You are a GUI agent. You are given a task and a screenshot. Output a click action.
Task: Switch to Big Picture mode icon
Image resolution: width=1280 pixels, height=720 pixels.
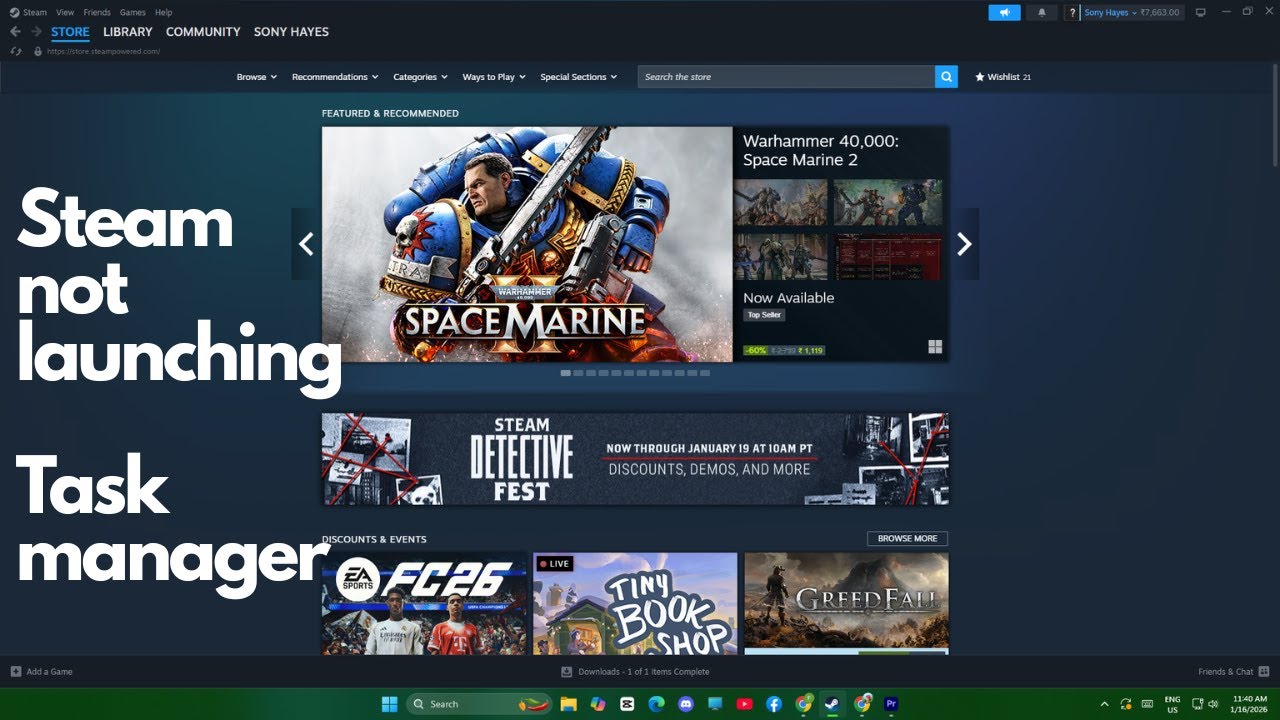pyautogui.click(x=1201, y=12)
